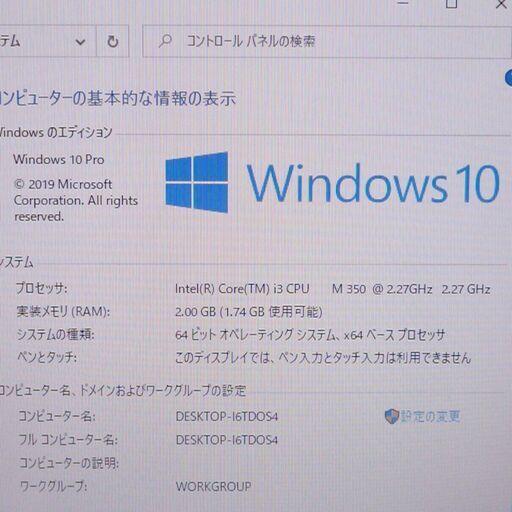Click the search magnifier icon
Image resolution: width=512 pixels, height=512 pixels.
coord(165,41)
